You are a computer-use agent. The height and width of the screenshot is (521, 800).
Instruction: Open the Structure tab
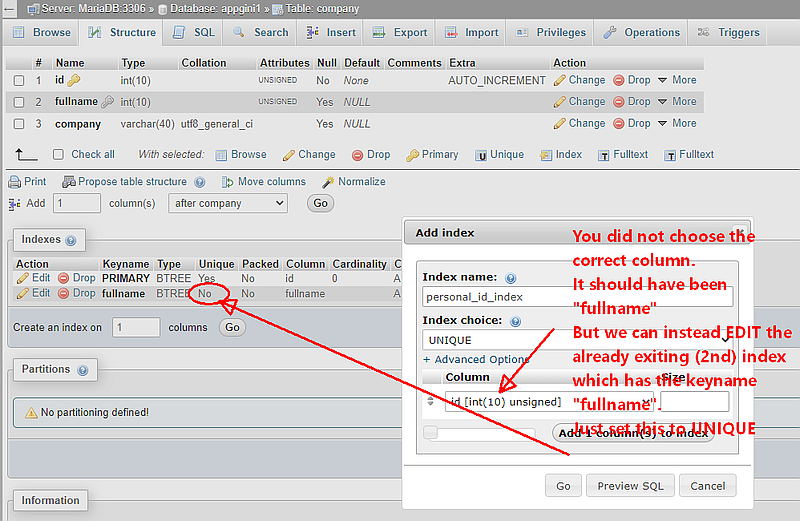(121, 33)
